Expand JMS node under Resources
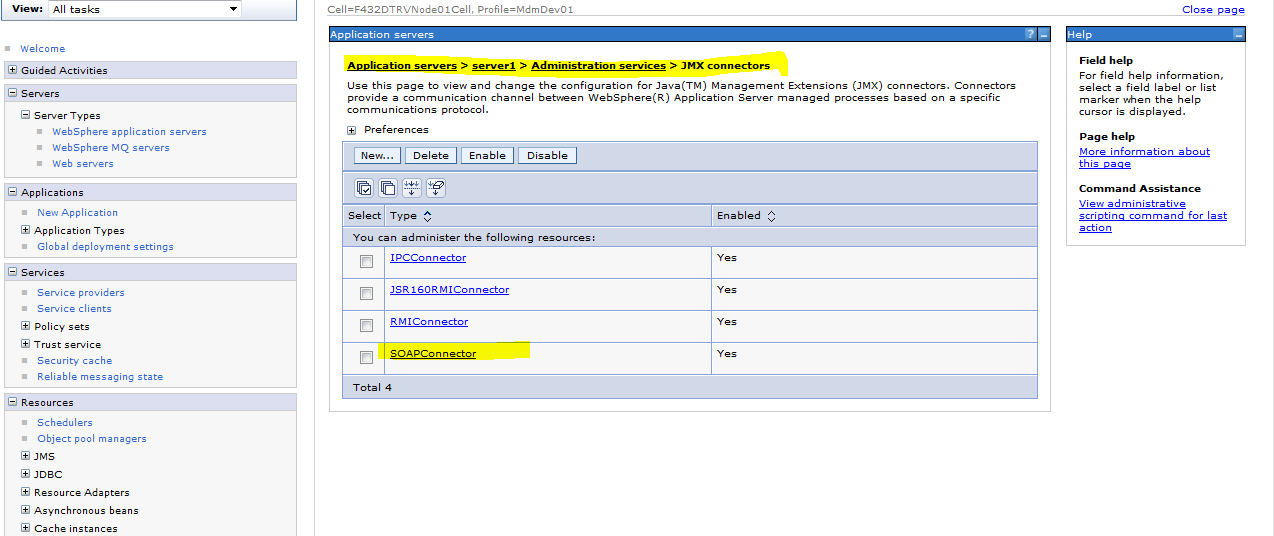1274x536 pixels. pyautogui.click(x=26, y=456)
